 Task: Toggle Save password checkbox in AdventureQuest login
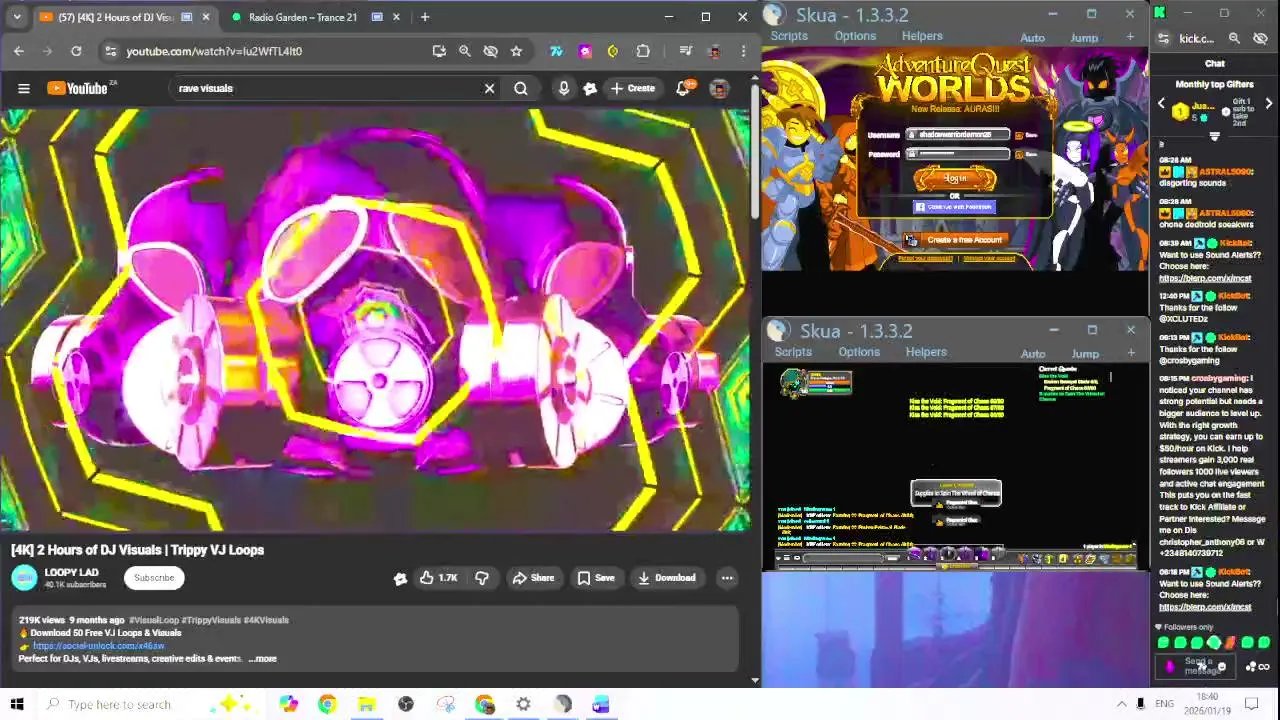(x=1019, y=155)
